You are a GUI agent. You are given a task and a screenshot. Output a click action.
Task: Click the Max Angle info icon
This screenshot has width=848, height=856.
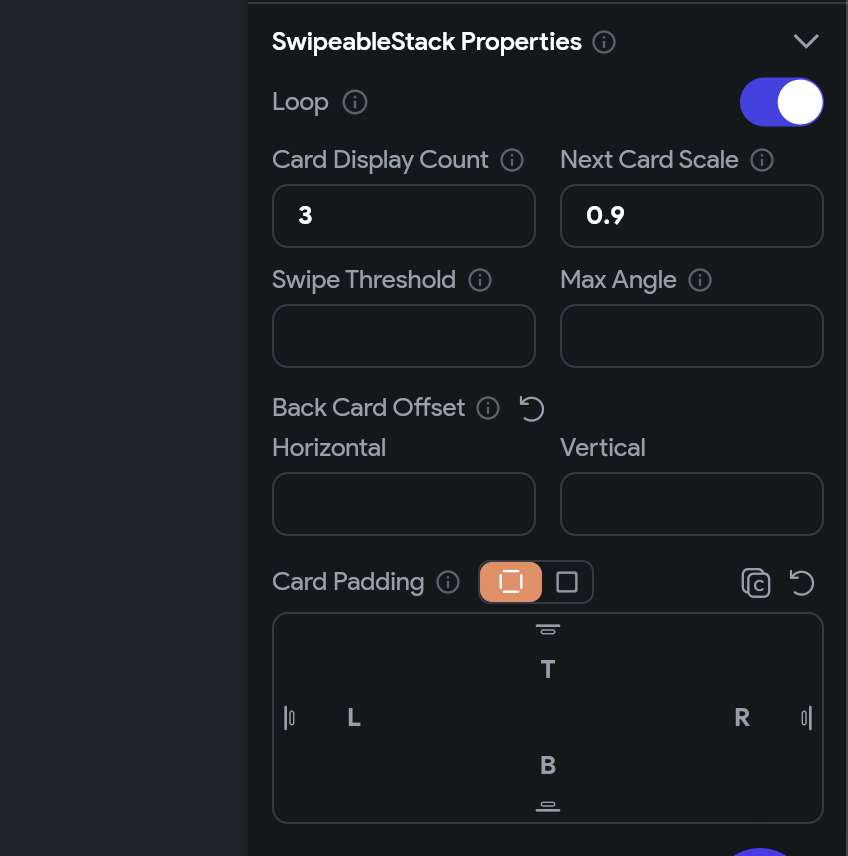(700, 280)
